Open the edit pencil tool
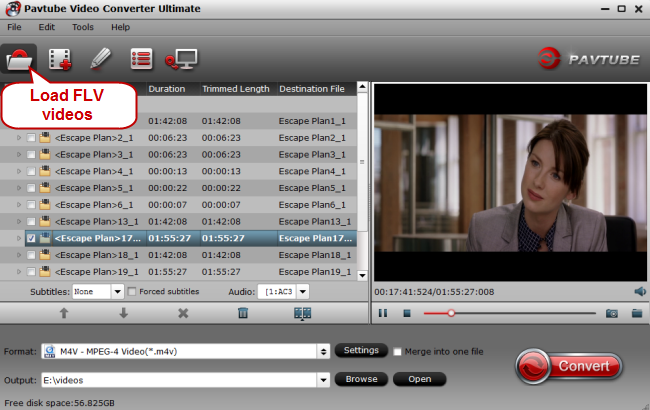This screenshot has width=650, height=410. 100,59
